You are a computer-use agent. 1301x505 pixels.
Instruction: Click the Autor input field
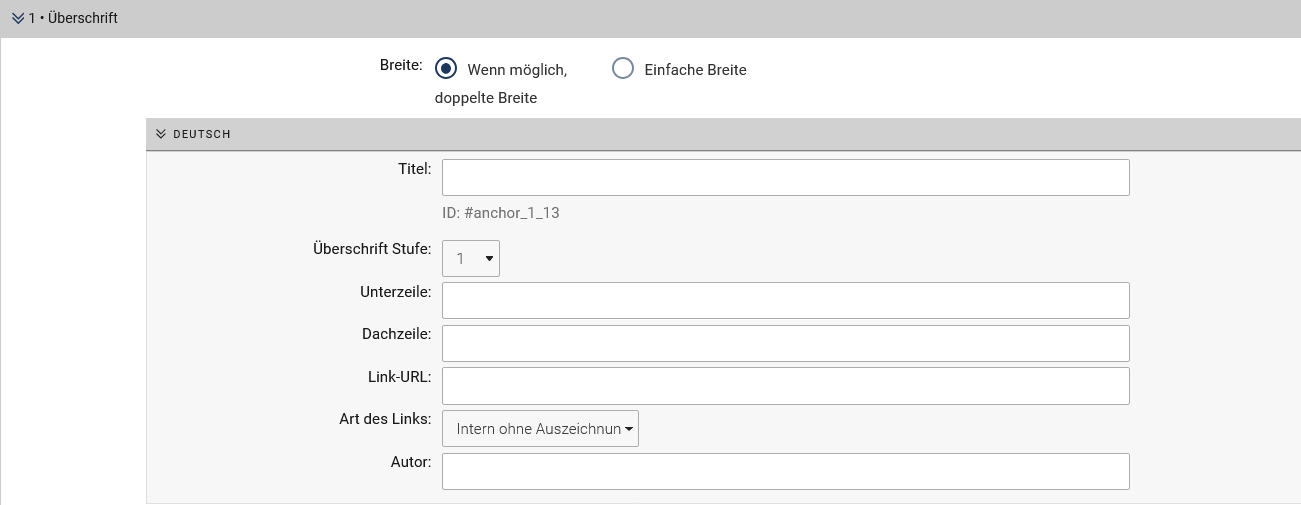point(785,471)
